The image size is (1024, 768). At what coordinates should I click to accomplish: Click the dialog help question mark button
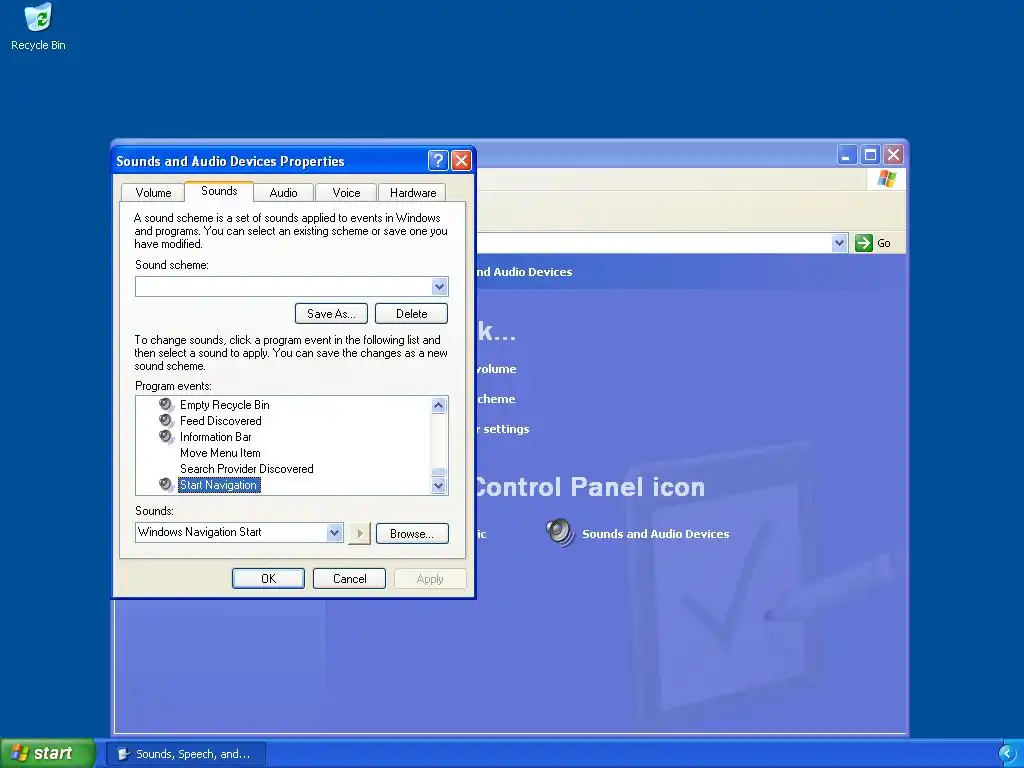click(x=438, y=161)
